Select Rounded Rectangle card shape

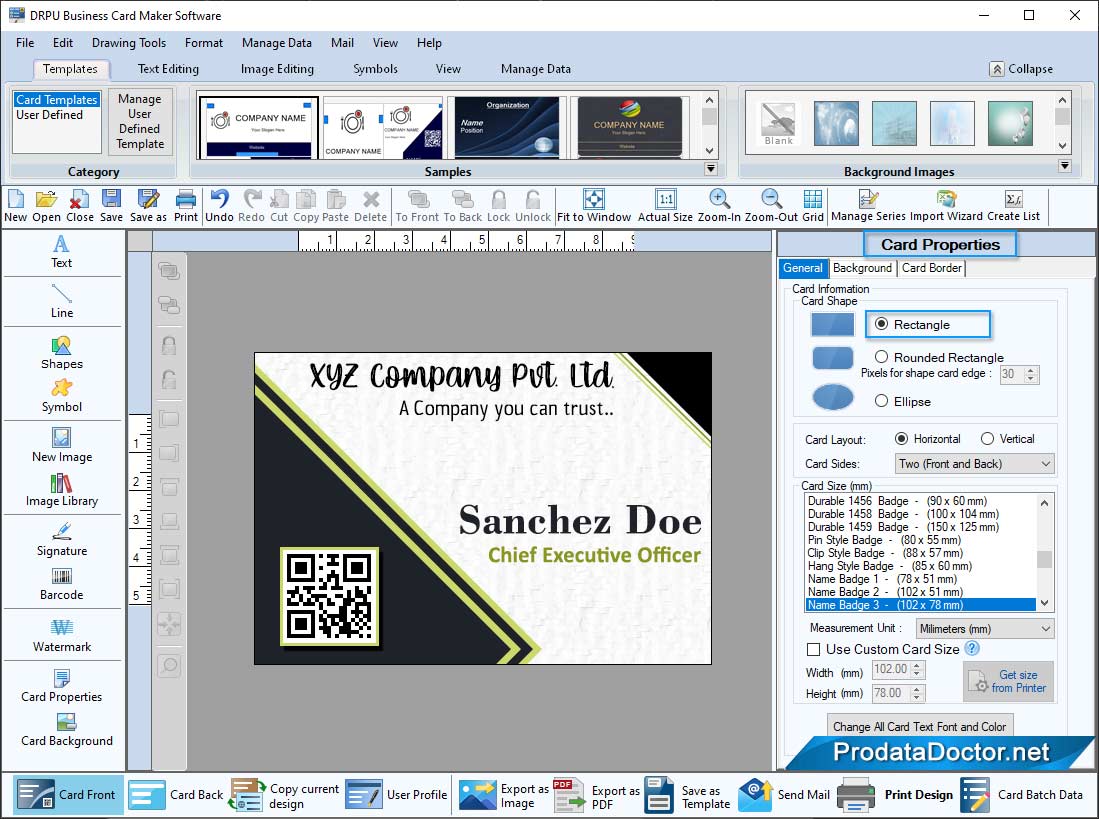click(x=882, y=357)
